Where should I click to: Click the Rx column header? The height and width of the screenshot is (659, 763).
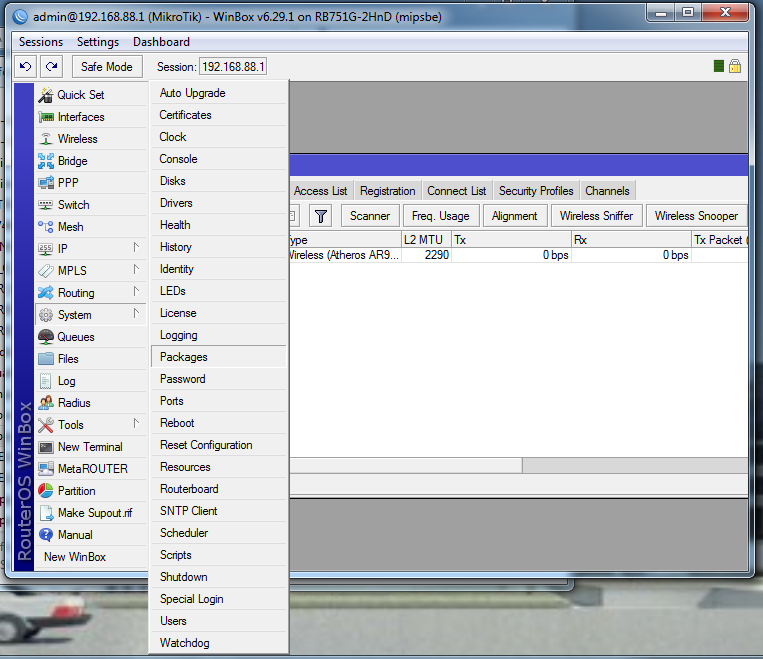click(631, 239)
